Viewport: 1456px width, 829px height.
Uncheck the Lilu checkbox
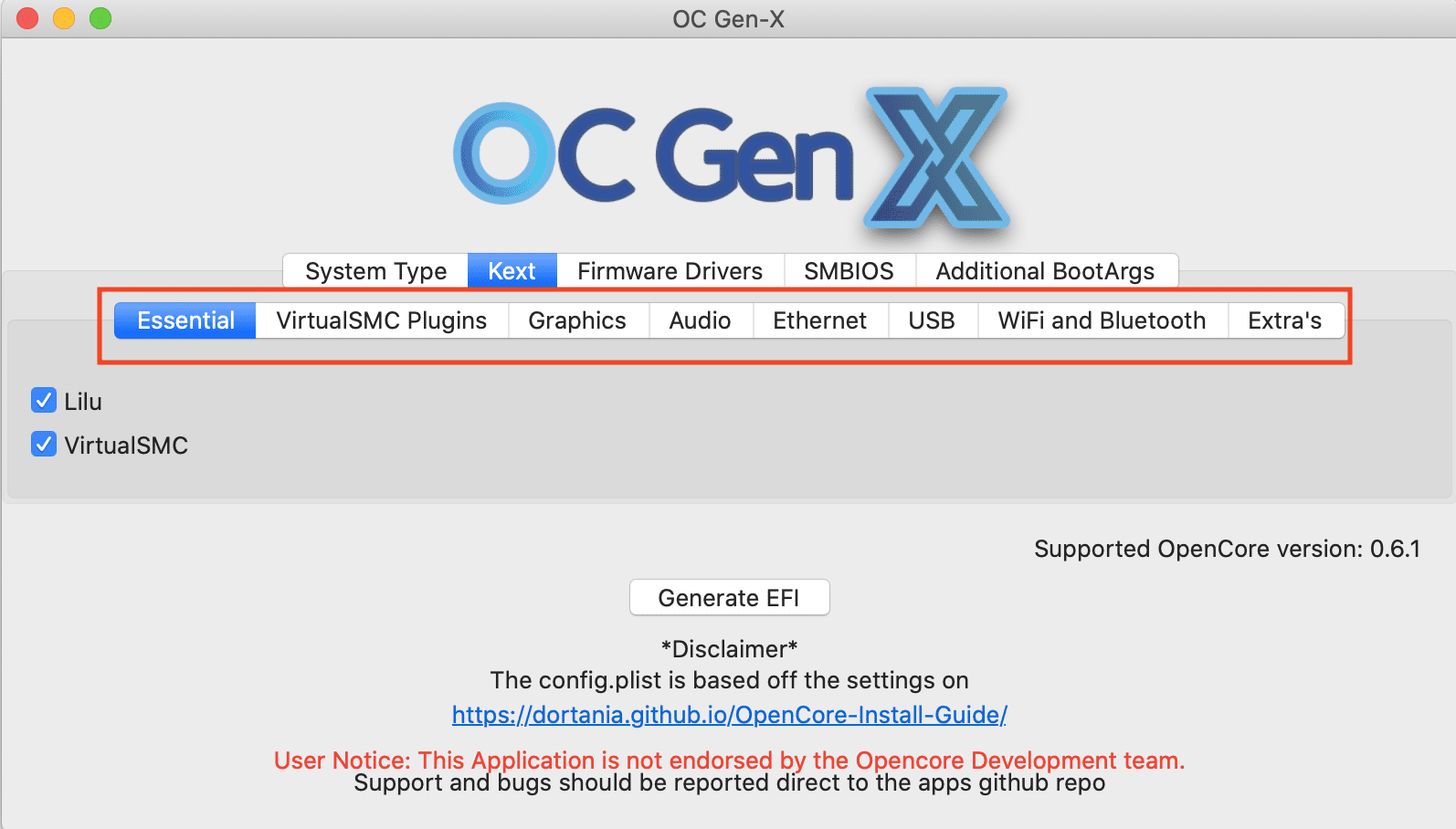44,400
